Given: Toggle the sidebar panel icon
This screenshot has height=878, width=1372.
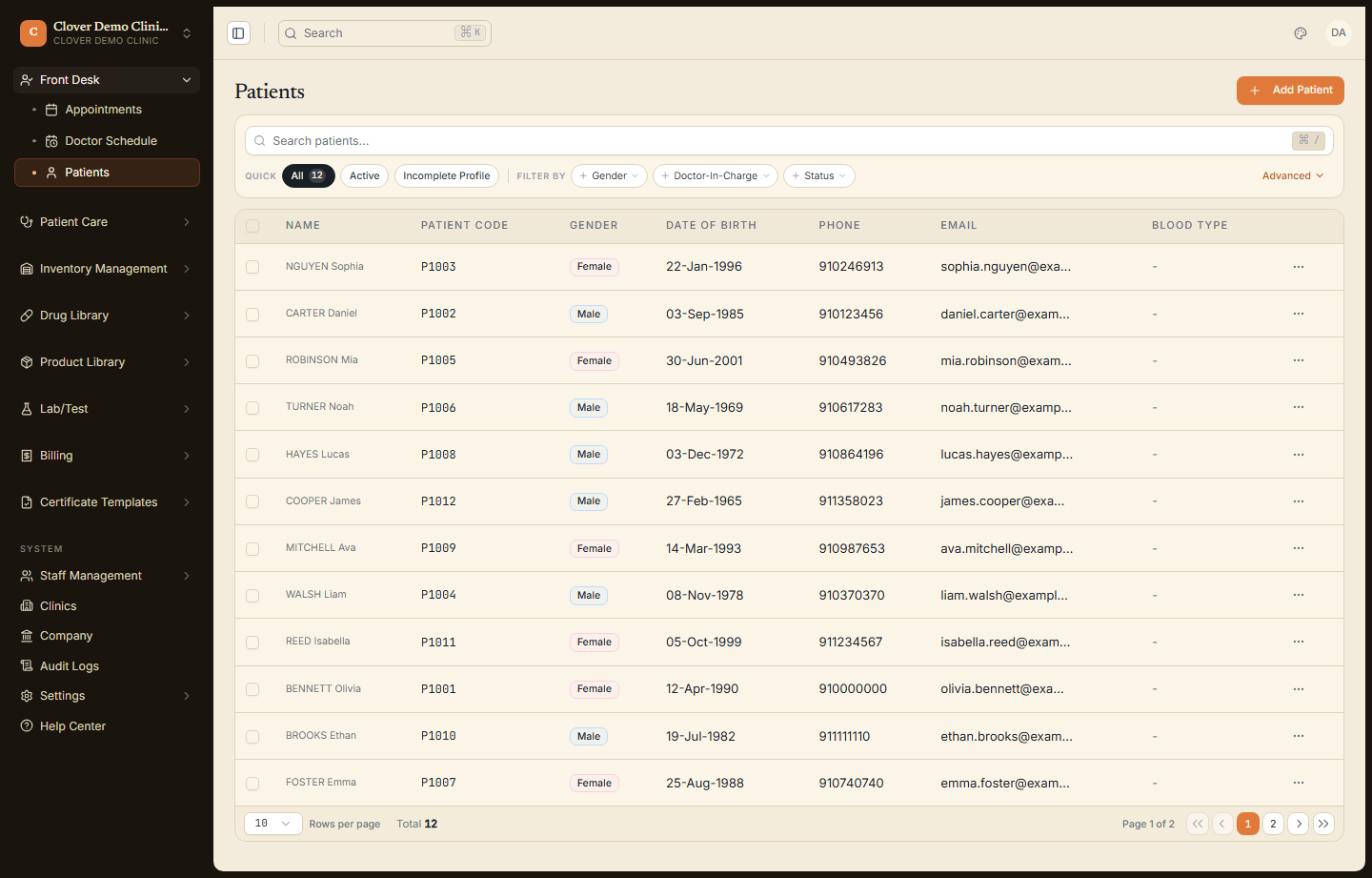Looking at the screenshot, I should tap(238, 33).
